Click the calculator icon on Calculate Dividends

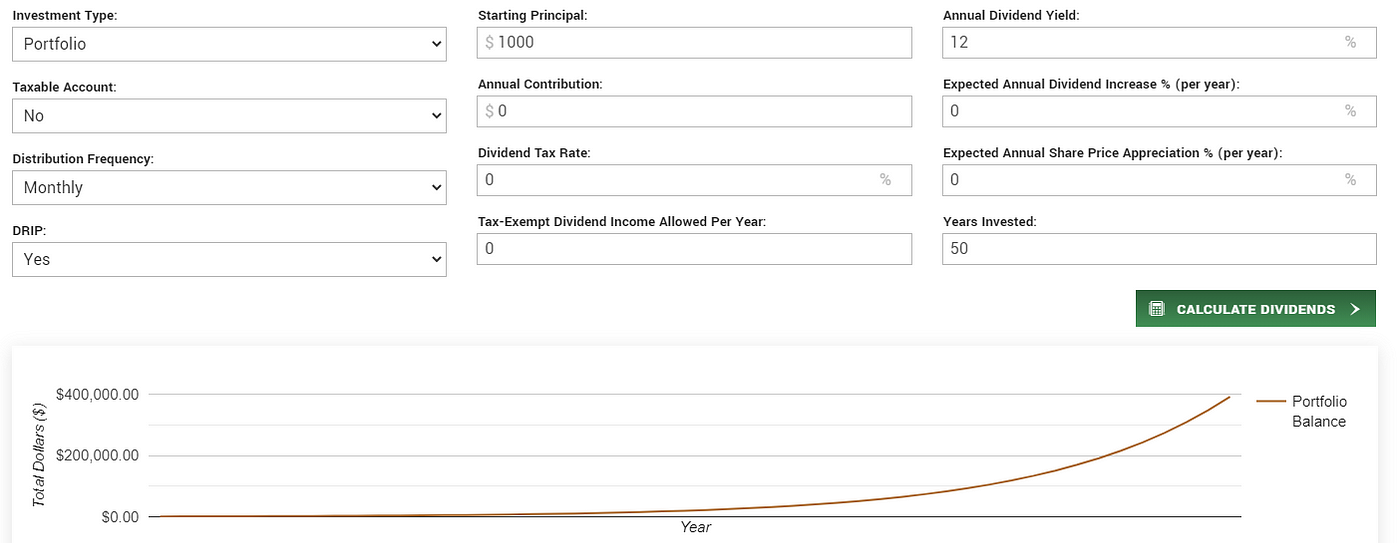(1157, 309)
